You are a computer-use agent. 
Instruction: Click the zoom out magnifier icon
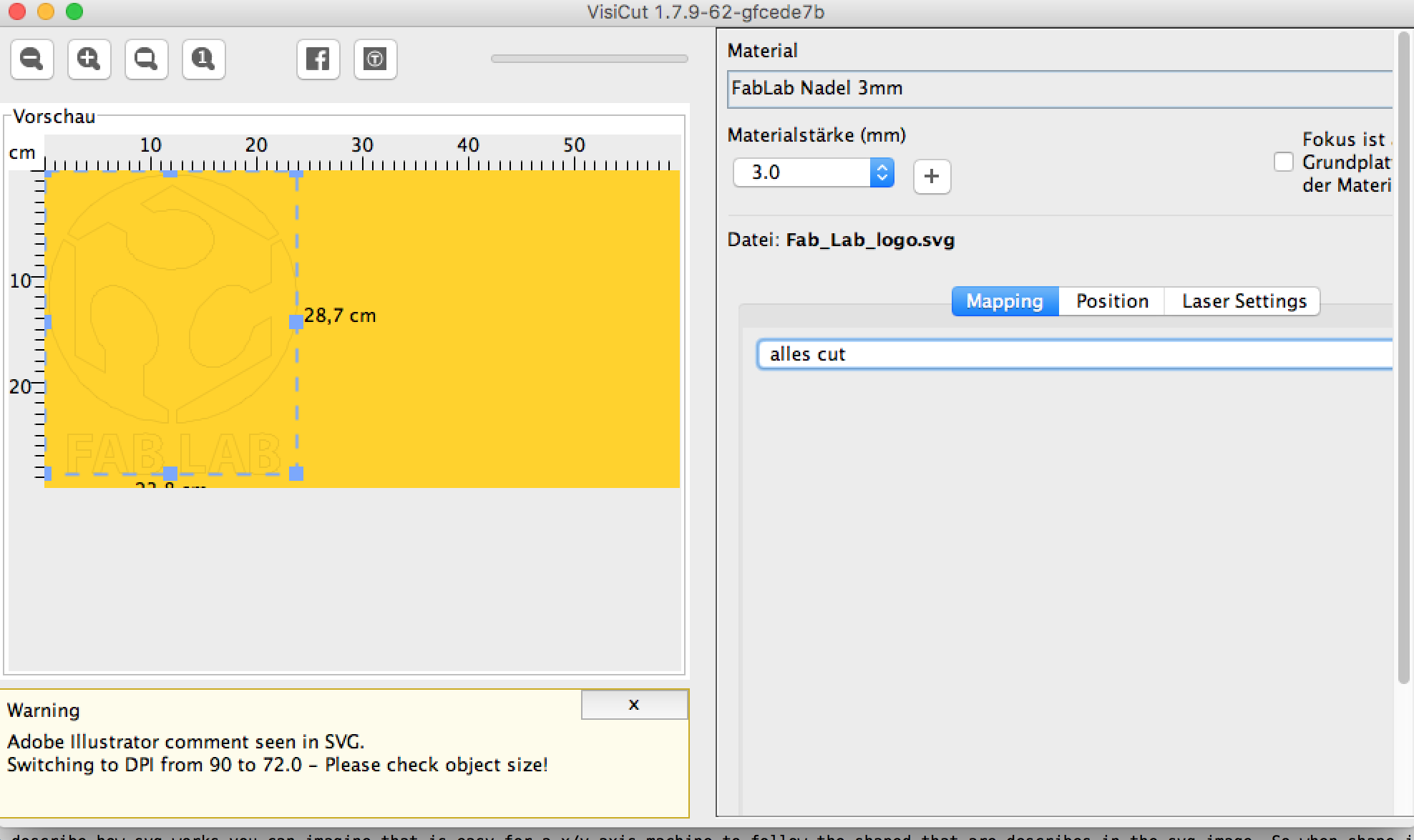coord(32,59)
